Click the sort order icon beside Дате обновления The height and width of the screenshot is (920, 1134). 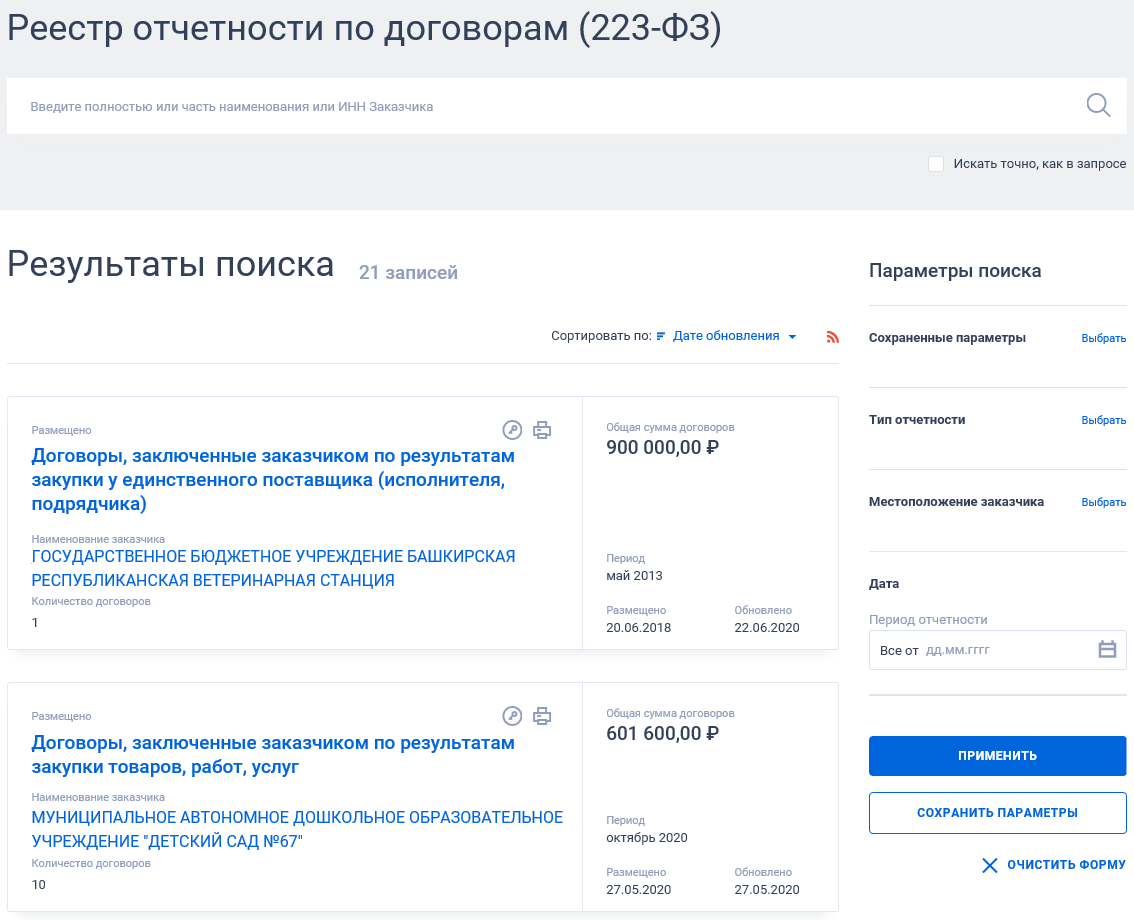pos(660,336)
